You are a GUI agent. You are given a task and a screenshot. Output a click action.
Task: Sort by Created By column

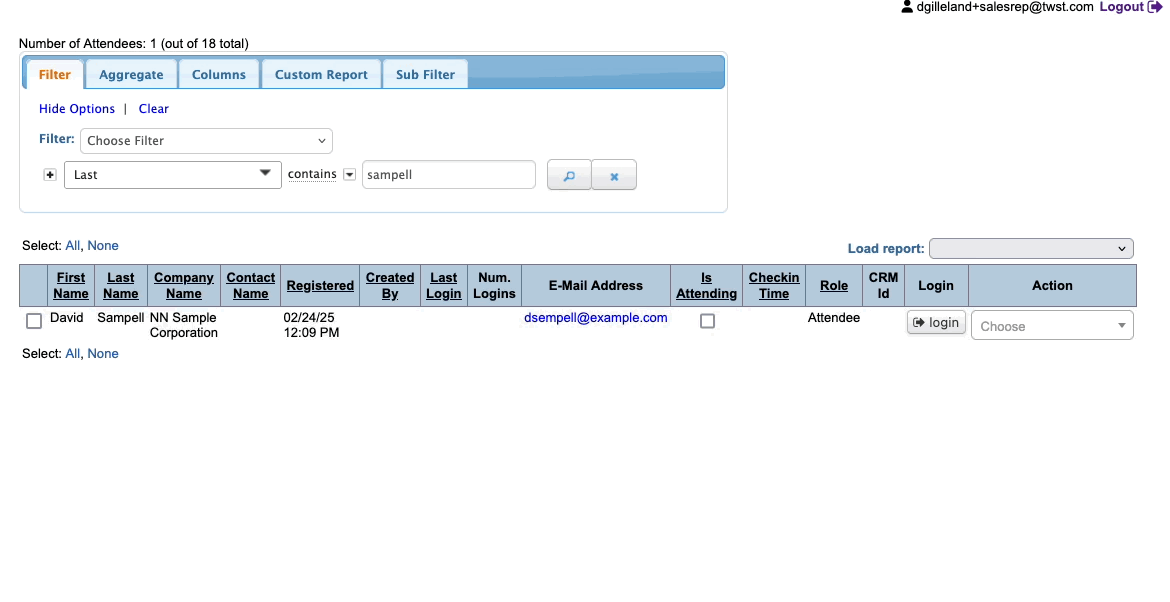point(390,286)
